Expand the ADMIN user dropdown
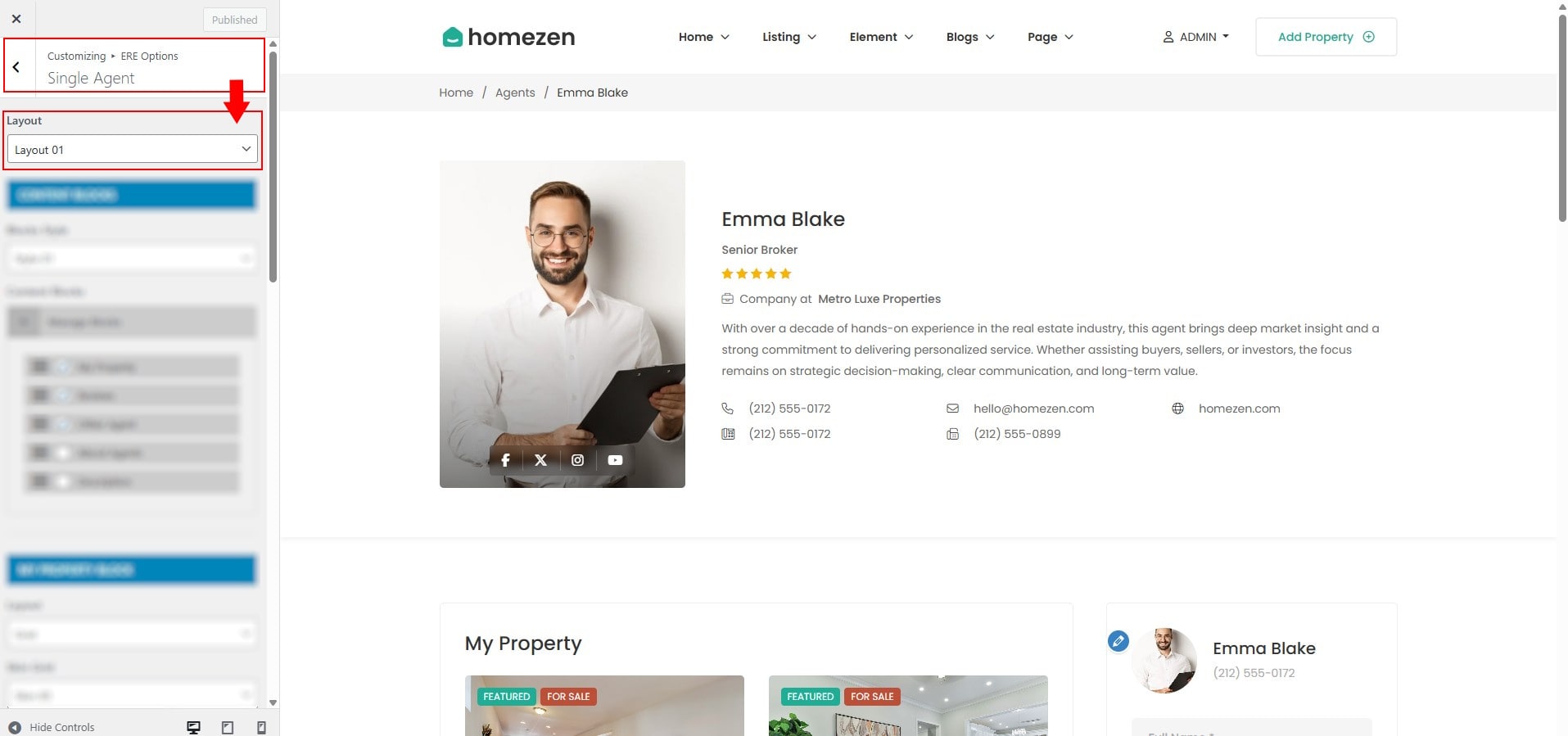 point(1196,37)
